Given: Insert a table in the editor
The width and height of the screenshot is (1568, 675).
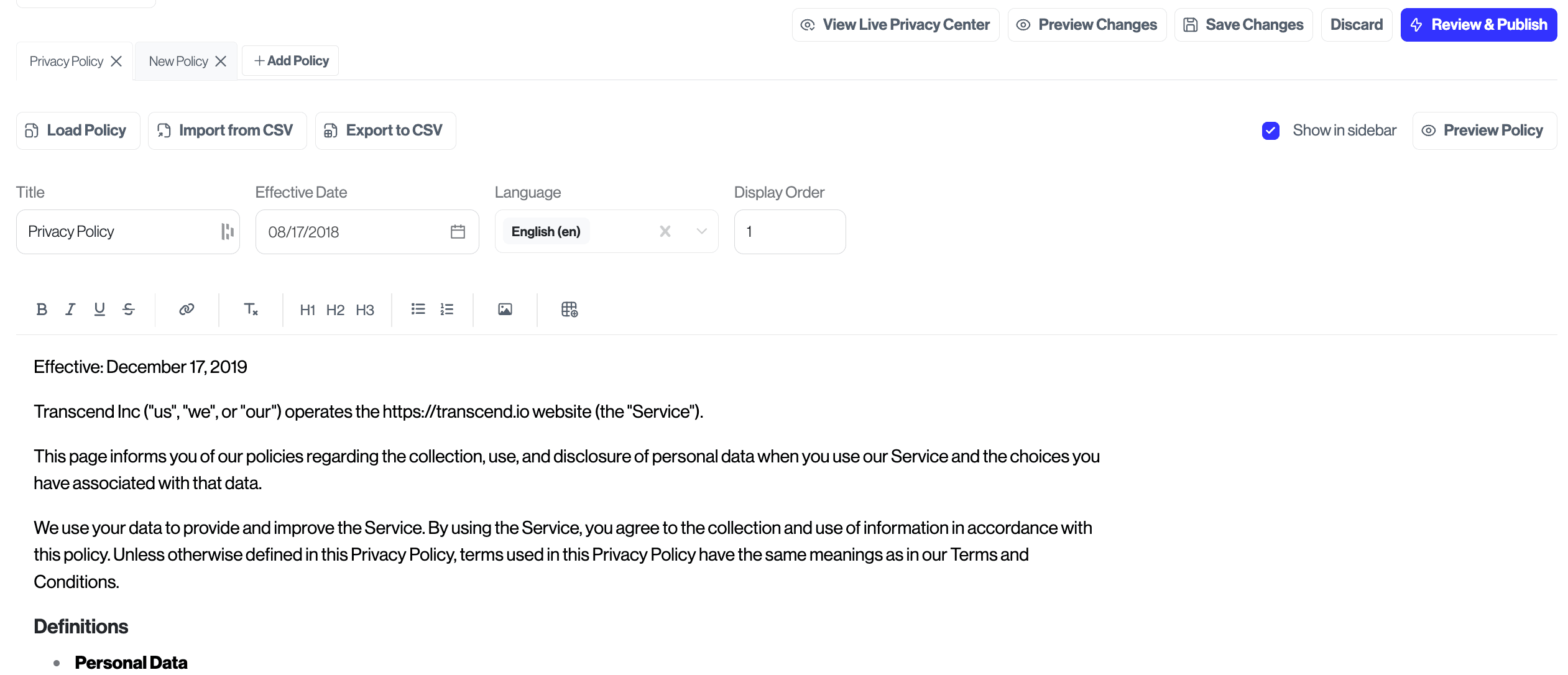Looking at the screenshot, I should pyautogui.click(x=570, y=310).
